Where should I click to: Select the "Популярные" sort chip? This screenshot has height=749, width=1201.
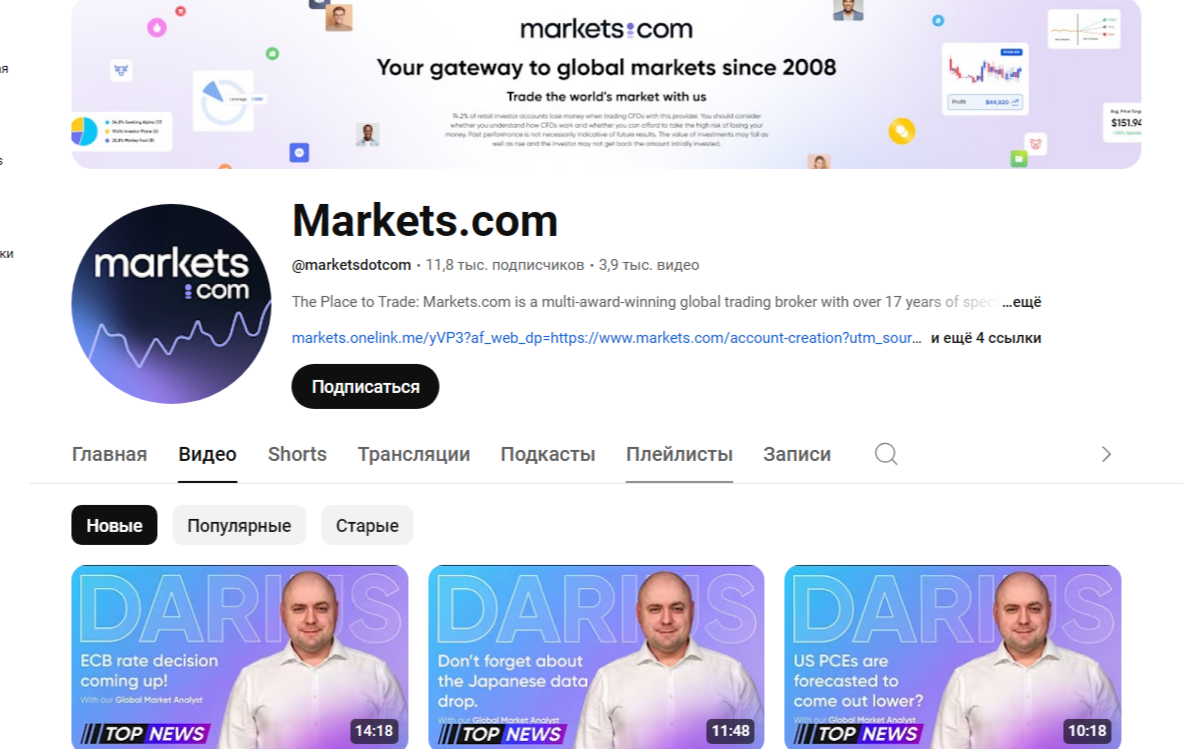coord(239,525)
